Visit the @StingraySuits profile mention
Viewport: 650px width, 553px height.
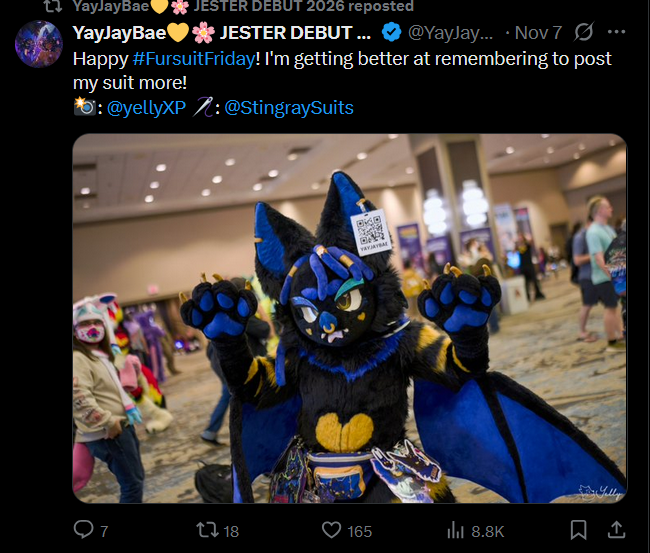289,108
